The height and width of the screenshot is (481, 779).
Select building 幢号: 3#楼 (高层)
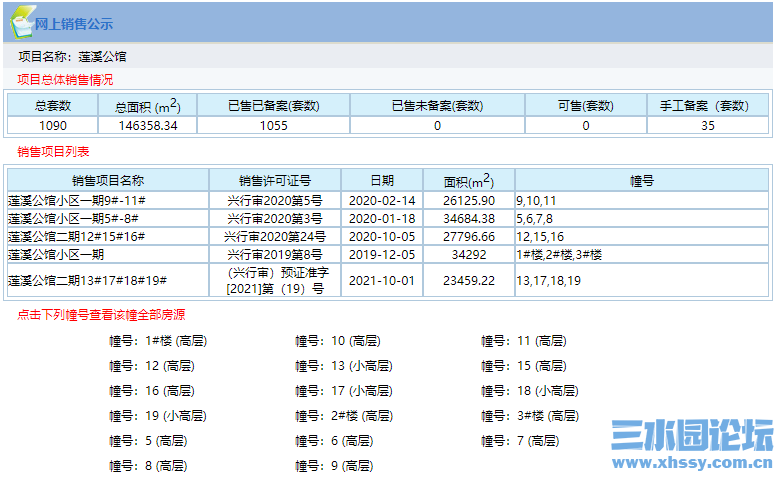530,415
